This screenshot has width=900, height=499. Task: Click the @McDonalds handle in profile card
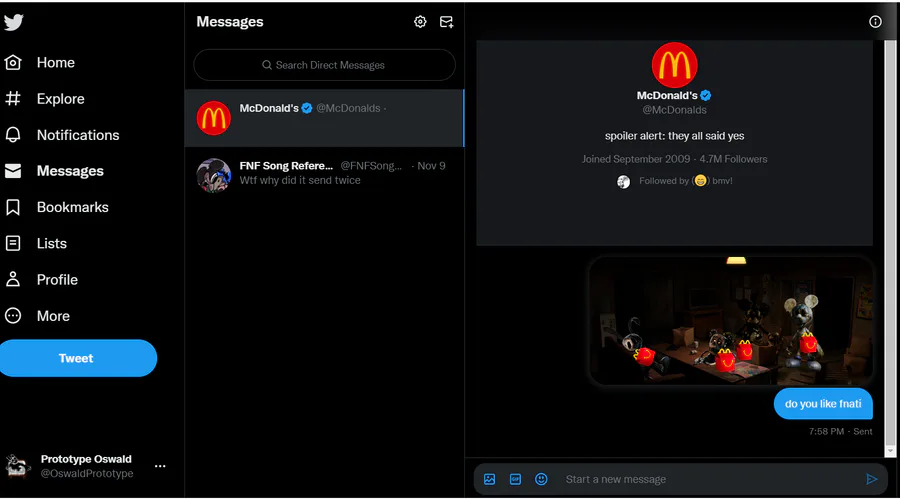(x=674, y=110)
